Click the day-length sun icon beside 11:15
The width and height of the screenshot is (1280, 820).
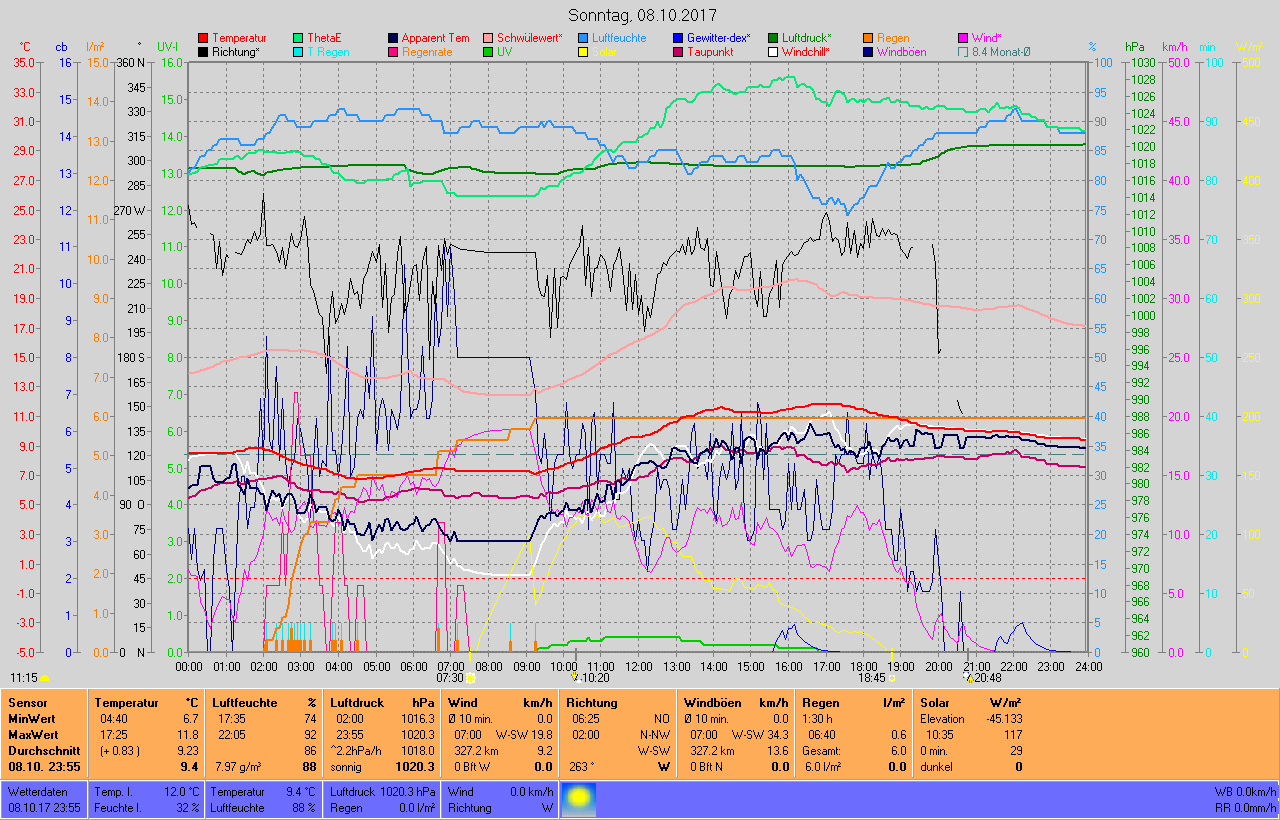tap(44, 677)
